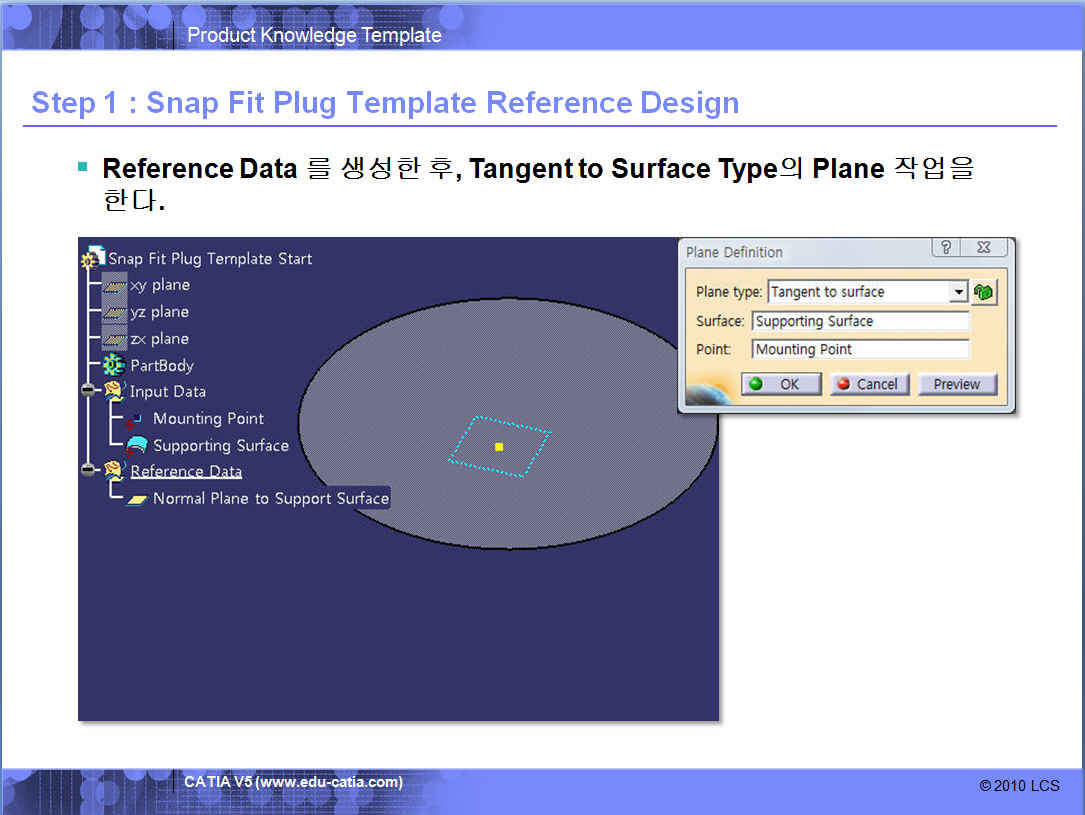This screenshot has width=1085, height=815.
Task: Click the PartBody gear icon
Action: [115, 366]
